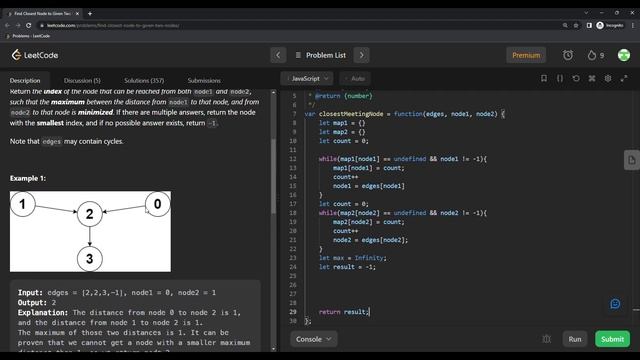
Task: Click on the return result line
Action: coord(344,312)
